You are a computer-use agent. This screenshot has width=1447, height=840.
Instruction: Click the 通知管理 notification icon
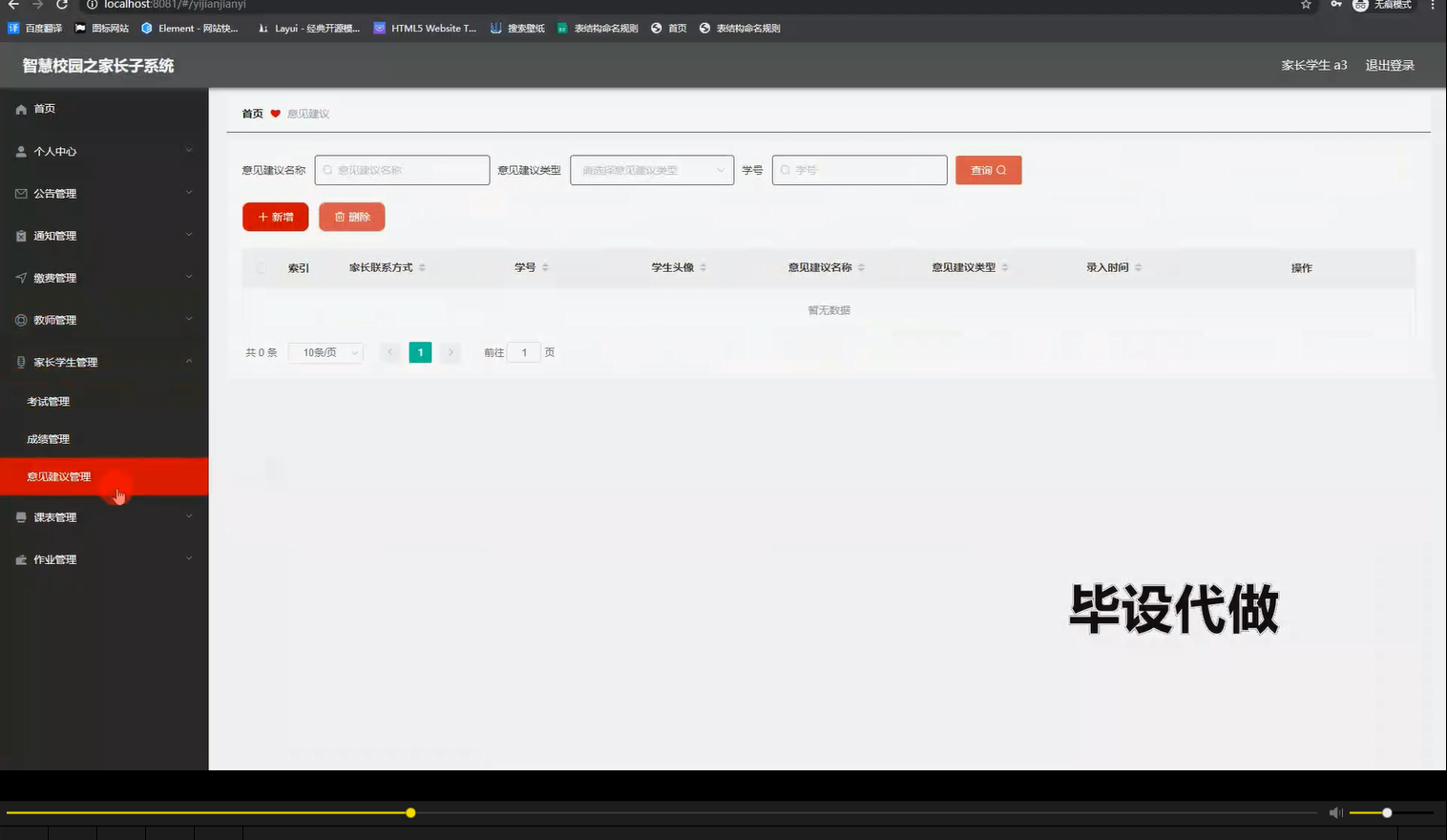(x=20, y=235)
